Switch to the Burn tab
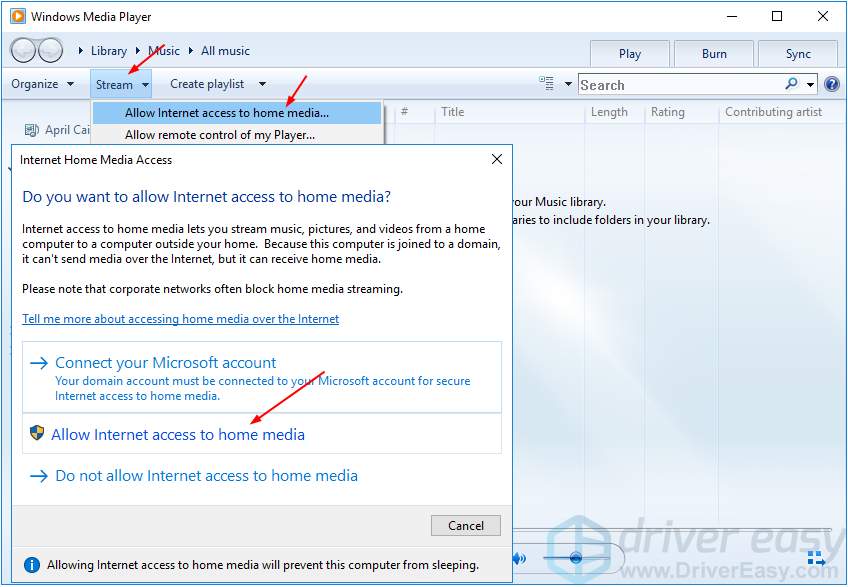 click(x=714, y=54)
